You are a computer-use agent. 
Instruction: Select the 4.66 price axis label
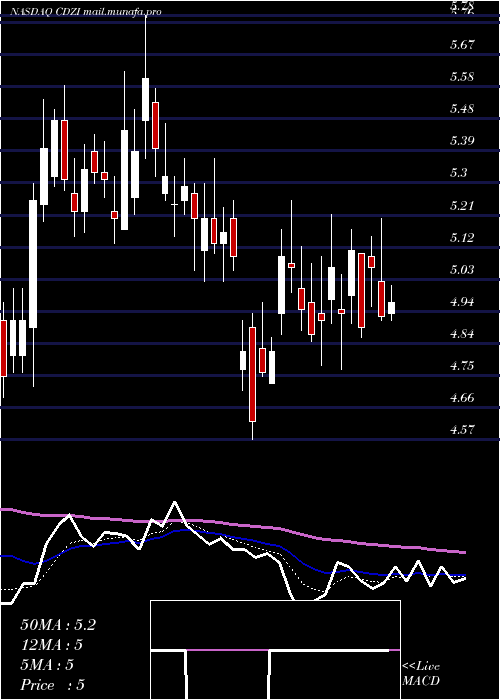pos(462,398)
